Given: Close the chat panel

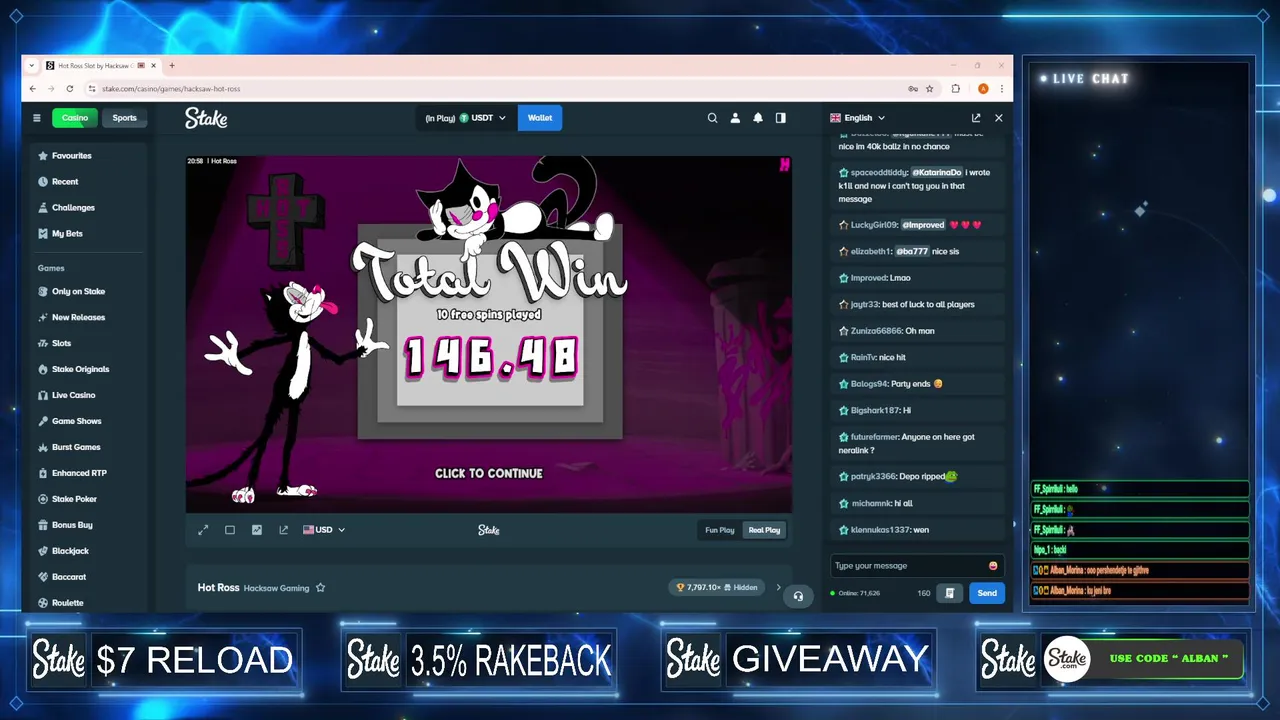Looking at the screenshot, I should (998, 118).
